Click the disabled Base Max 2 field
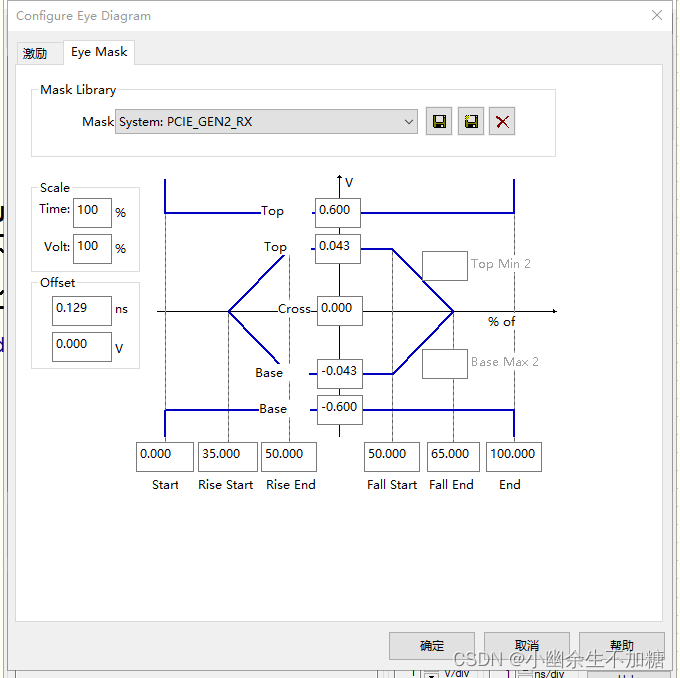Viewport: 680px width, 678px height. (x=445, y=364)
